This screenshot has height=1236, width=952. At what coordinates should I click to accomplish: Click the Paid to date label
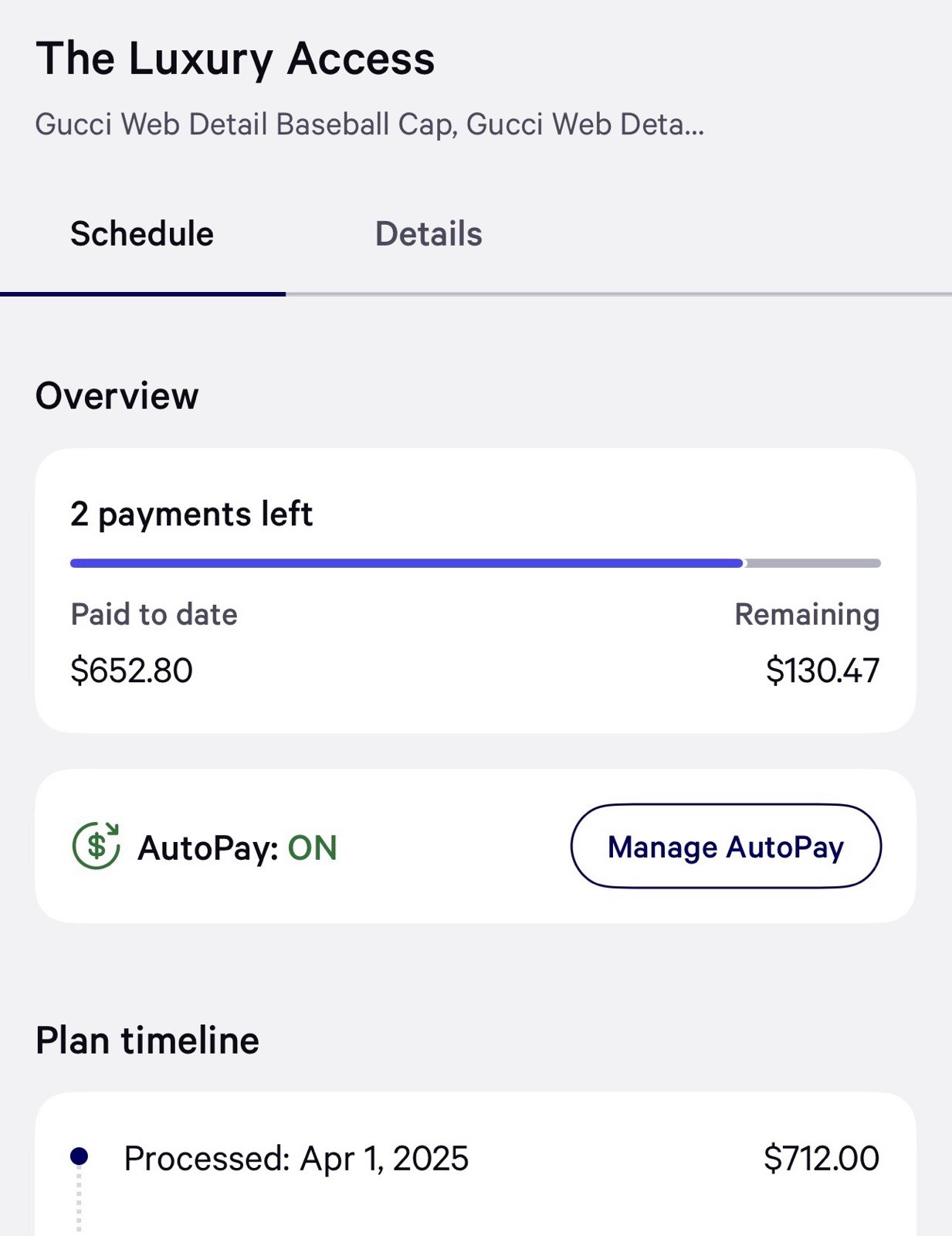[154, 614]
